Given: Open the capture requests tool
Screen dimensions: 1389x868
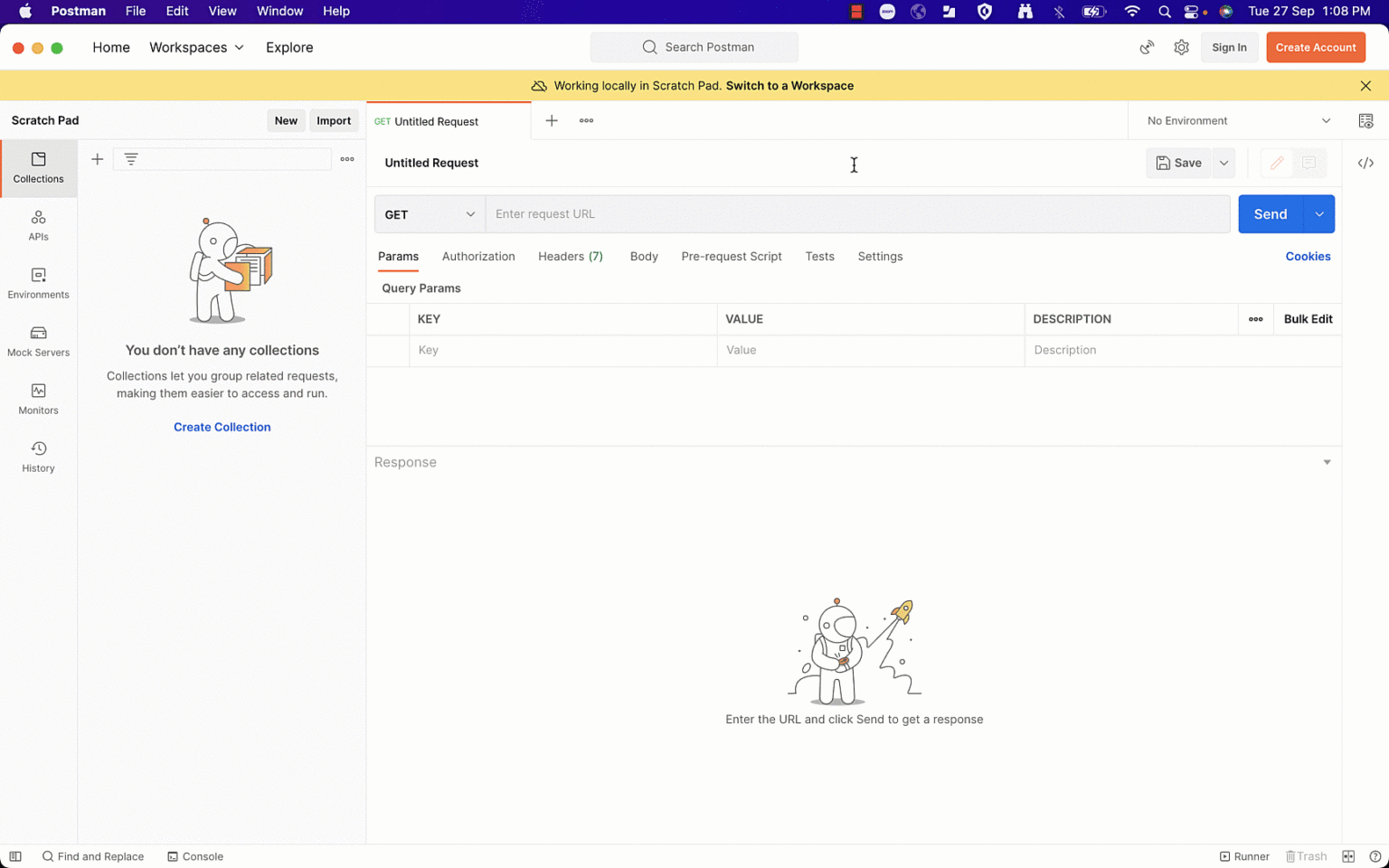Looking at the screenshot, I should point(1147,47).
